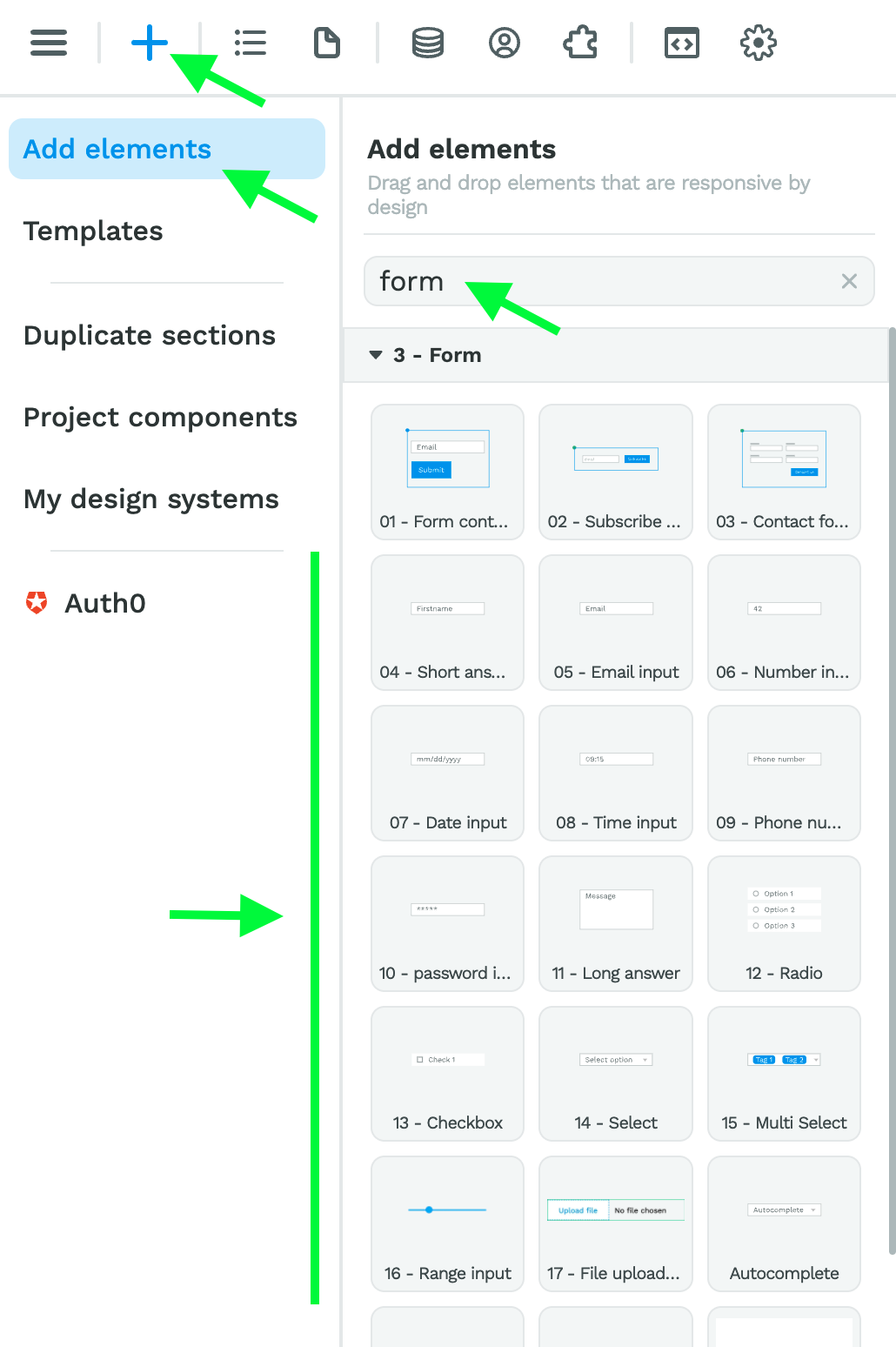Clear the form search text
This screenshot has height=1347, width=896.
[849, 281]
